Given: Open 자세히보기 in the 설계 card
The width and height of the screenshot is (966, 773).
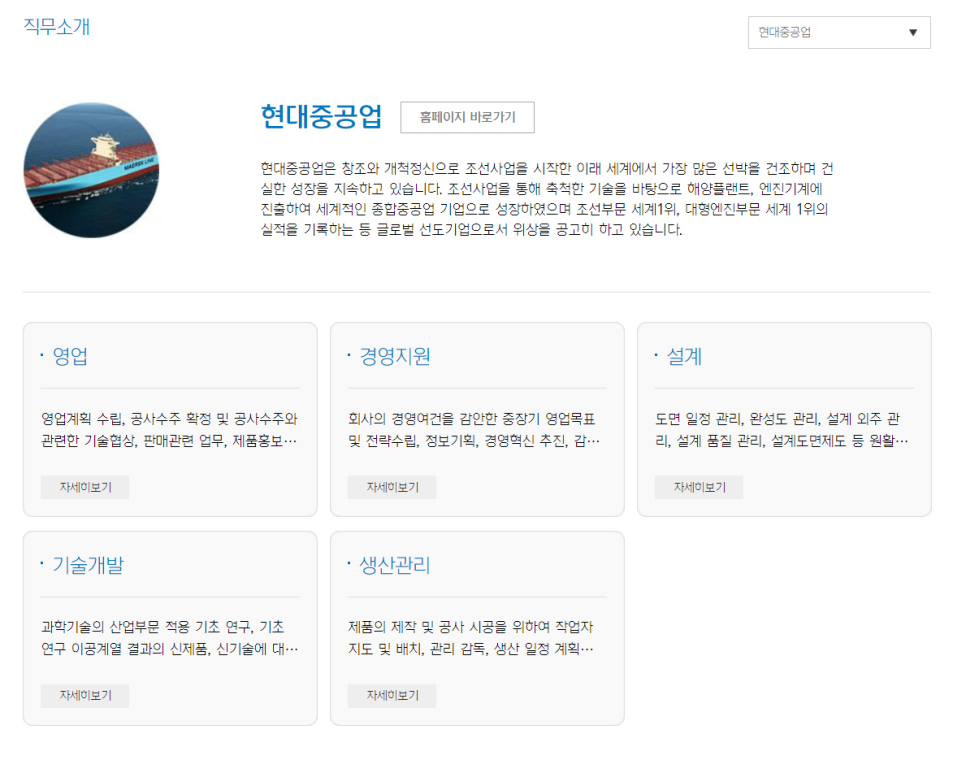Looking at the screenshot, I should tap(699, 487).
